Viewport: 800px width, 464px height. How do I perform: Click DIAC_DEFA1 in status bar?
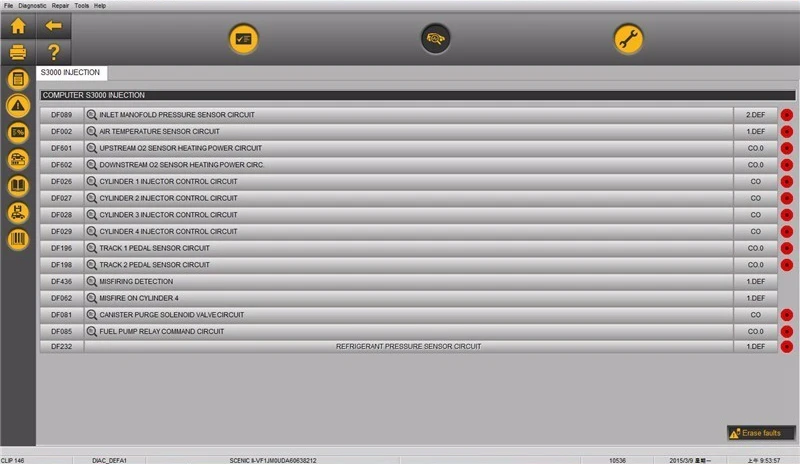pyautogui.click(x=109, y=460)
